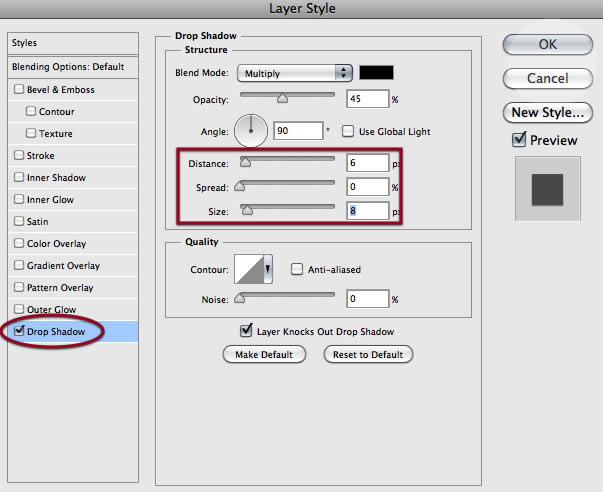Click the Opacity slider handle
This screenshot has width=603, height=492.
point(282,98)
